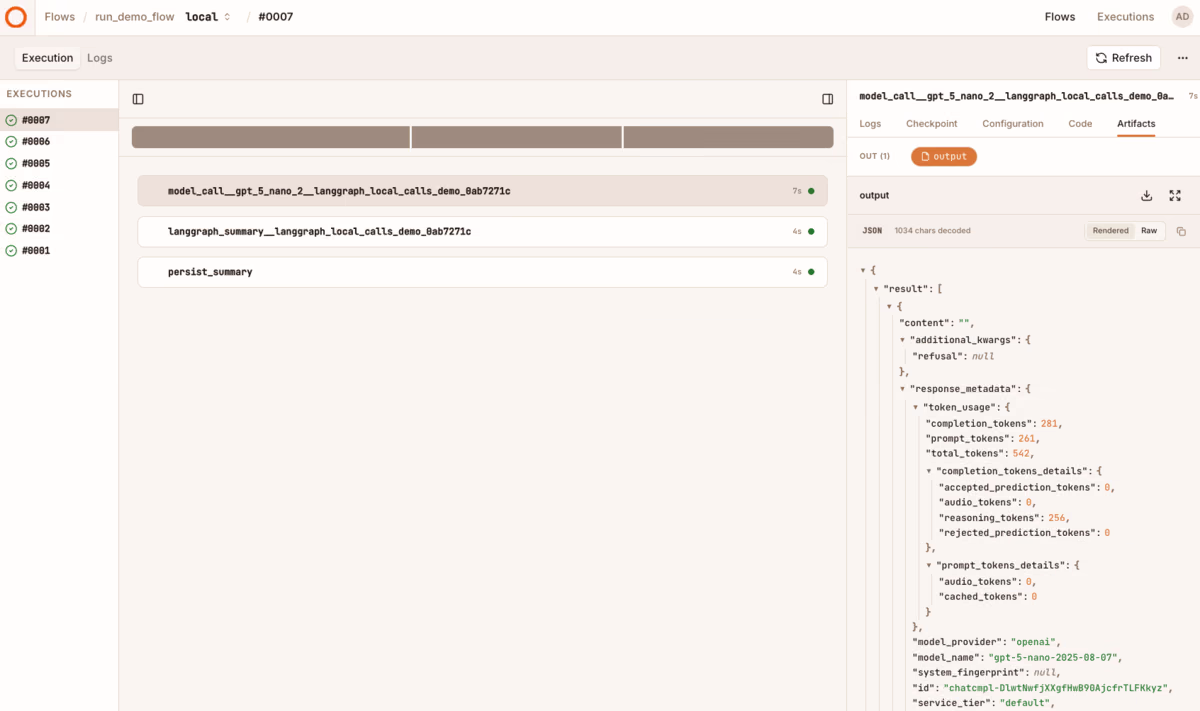Click status check icon of execution #0007
The width and height of the screenshot is (1200, 711).
11,120
